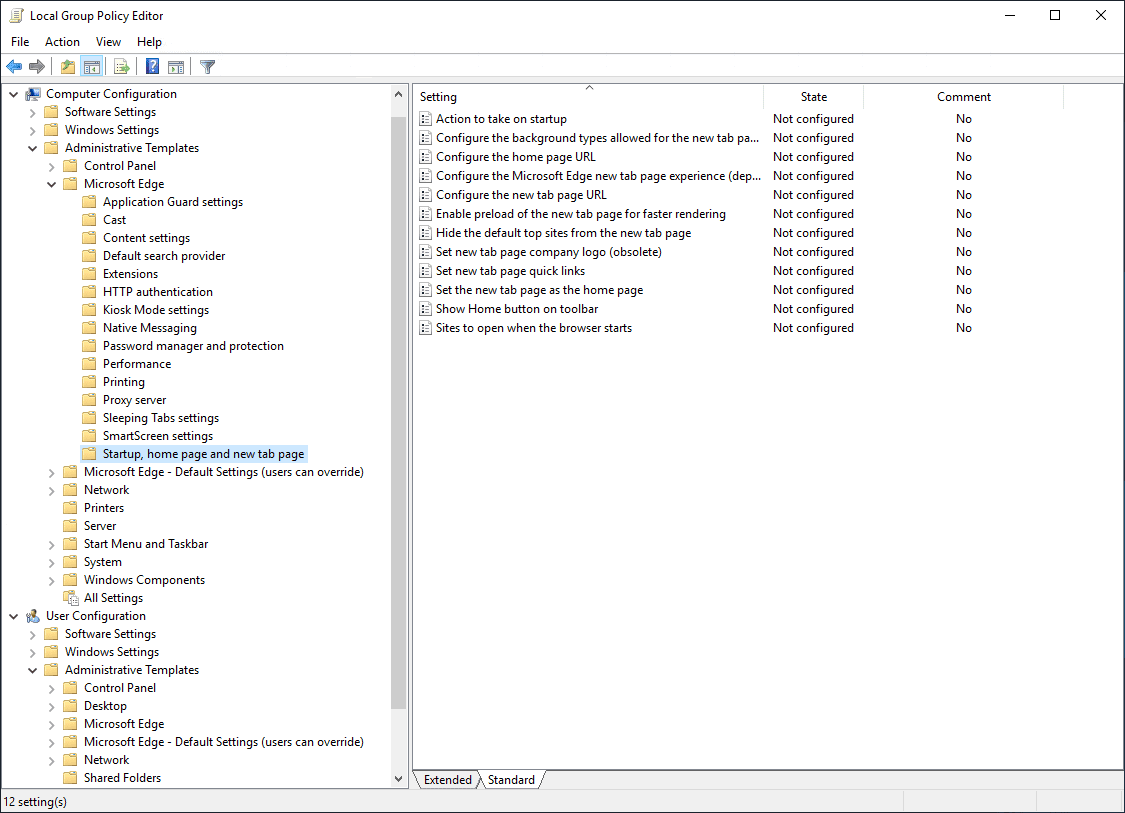Expand Software Settings under Computer Configuration
This screenshot has width=1125, height=813.
click(32, 112)
